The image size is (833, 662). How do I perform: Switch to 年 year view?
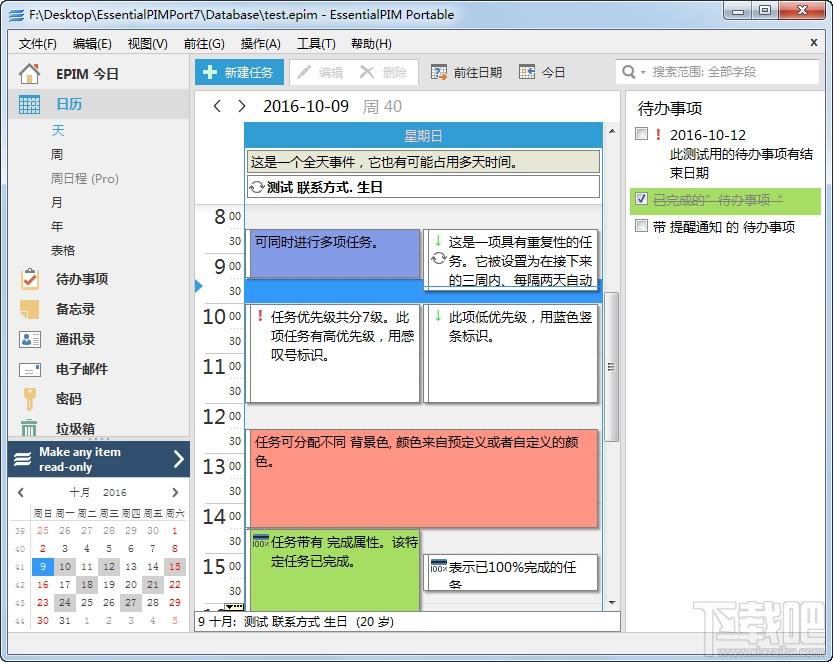[57, 226]
